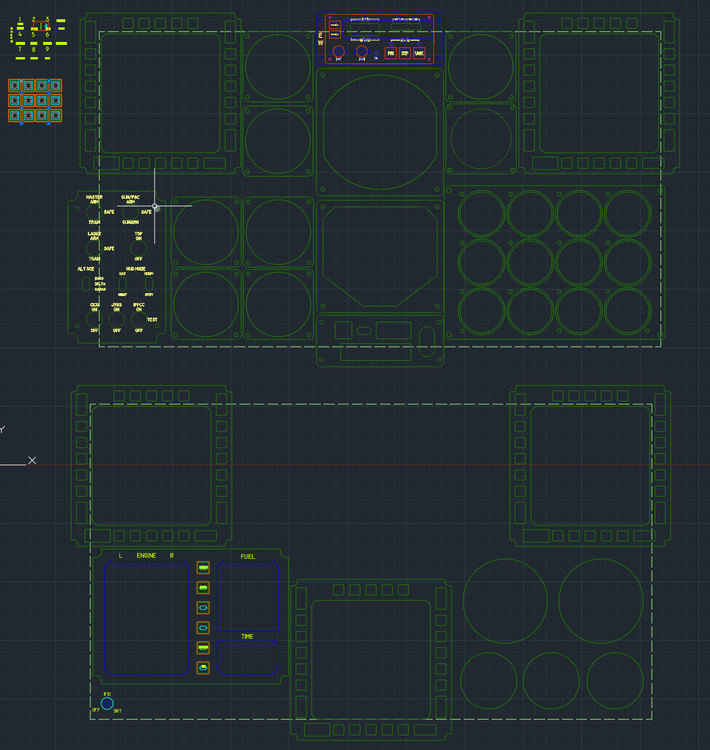The image size is (710, 750).
Task: Click the MASTER ARM switch hole
Action: [x=93, y=211]
